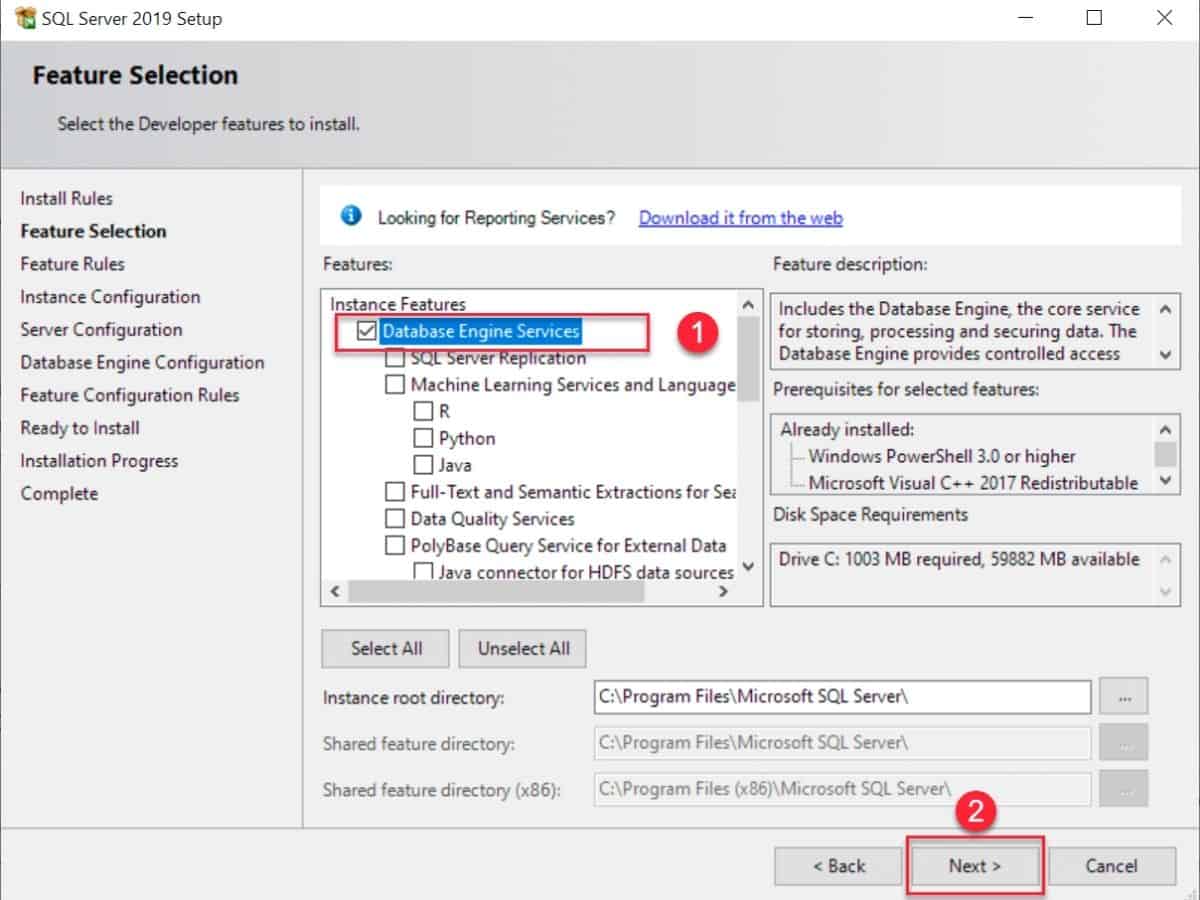Click the SQL Server Setup title bar icon
Viewport: 1200px width, 900px height.
coord(24,18)
